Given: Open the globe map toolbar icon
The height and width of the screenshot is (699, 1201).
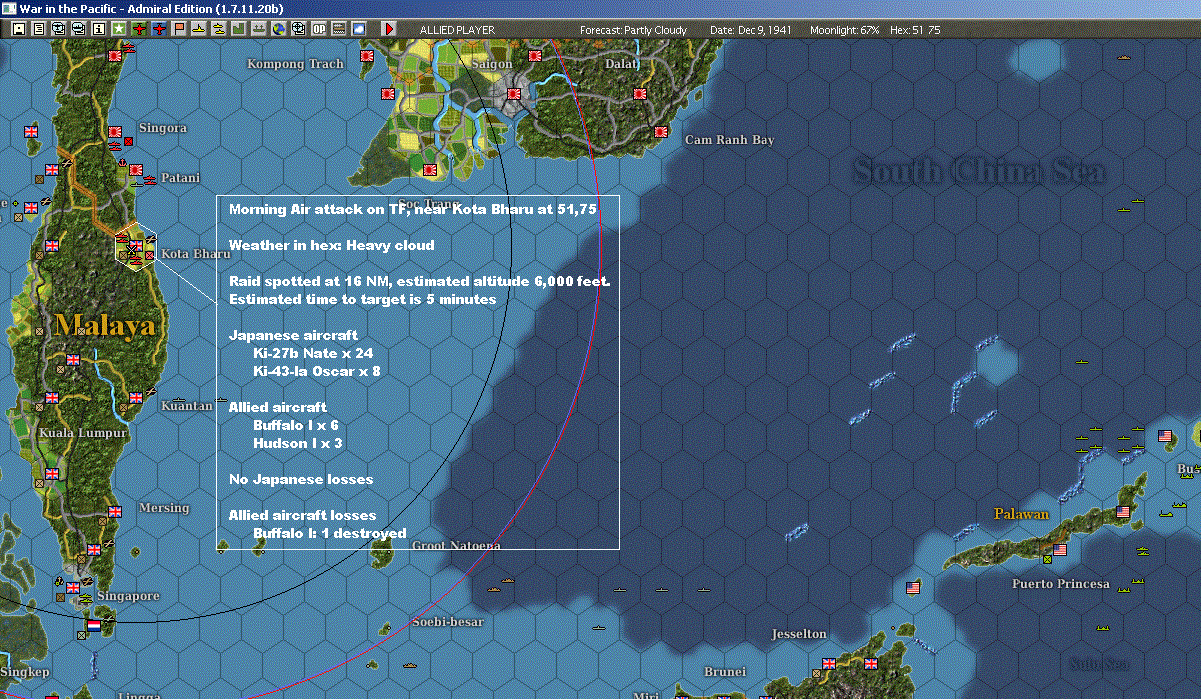Looking at the screenshot, I should [278, 29].
